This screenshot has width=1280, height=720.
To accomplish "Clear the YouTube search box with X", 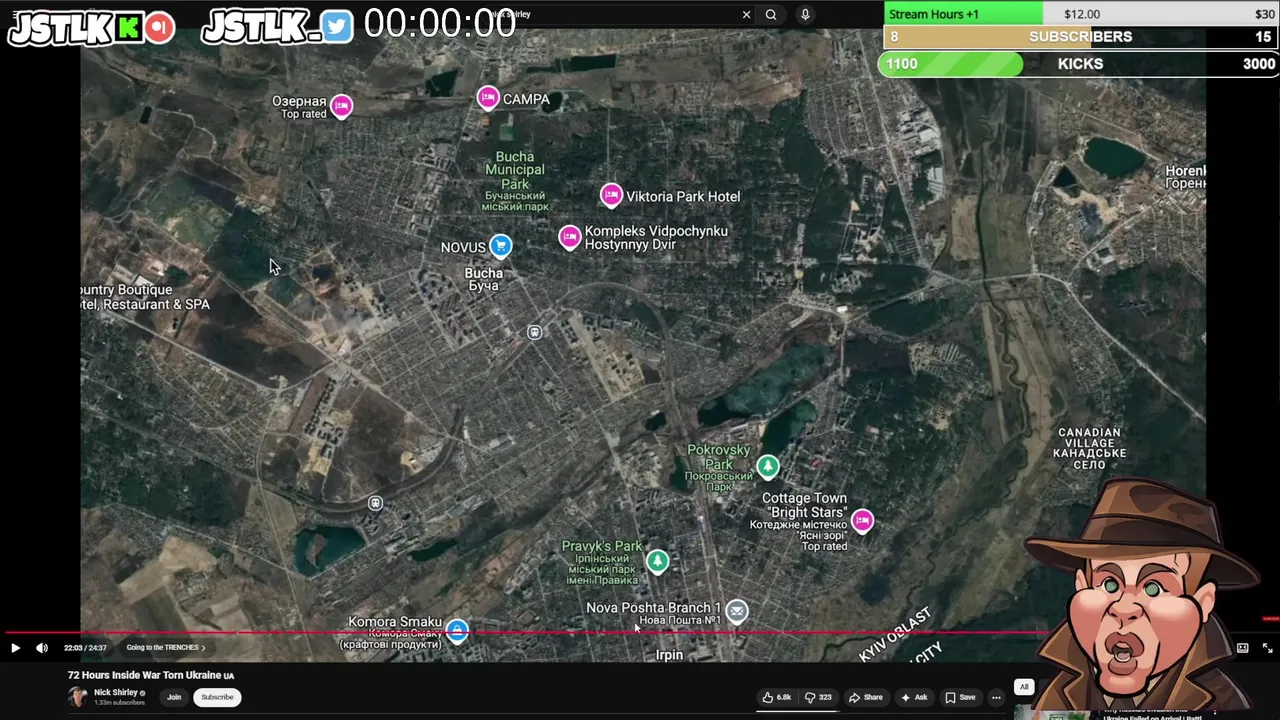I will click(x=746, y=14).
